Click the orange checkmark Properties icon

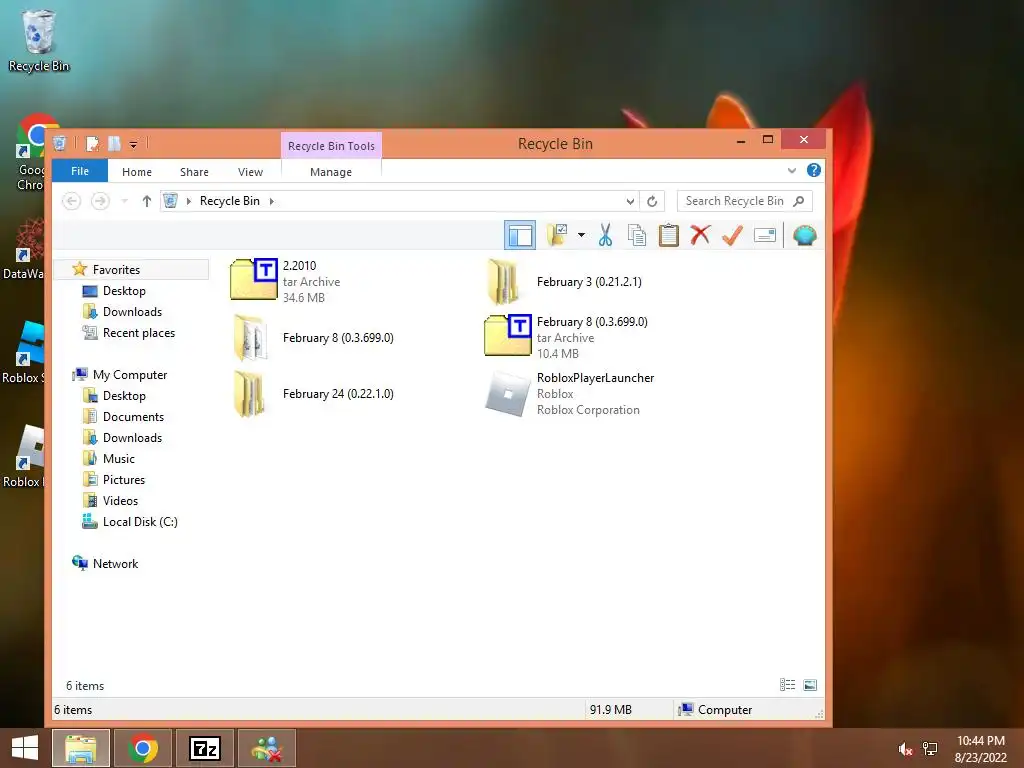pyautogui.click(x=732, y=235)
